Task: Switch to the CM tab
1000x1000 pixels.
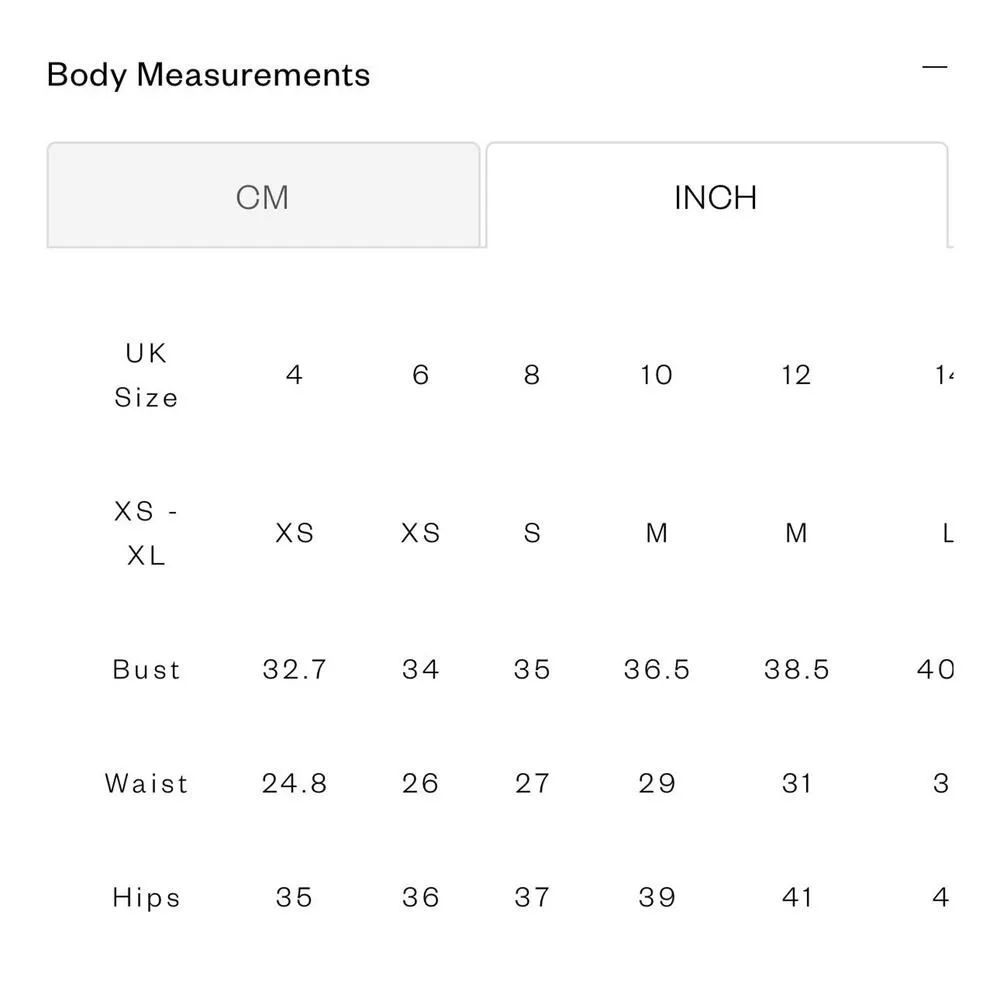Action: tap(263, 197)
